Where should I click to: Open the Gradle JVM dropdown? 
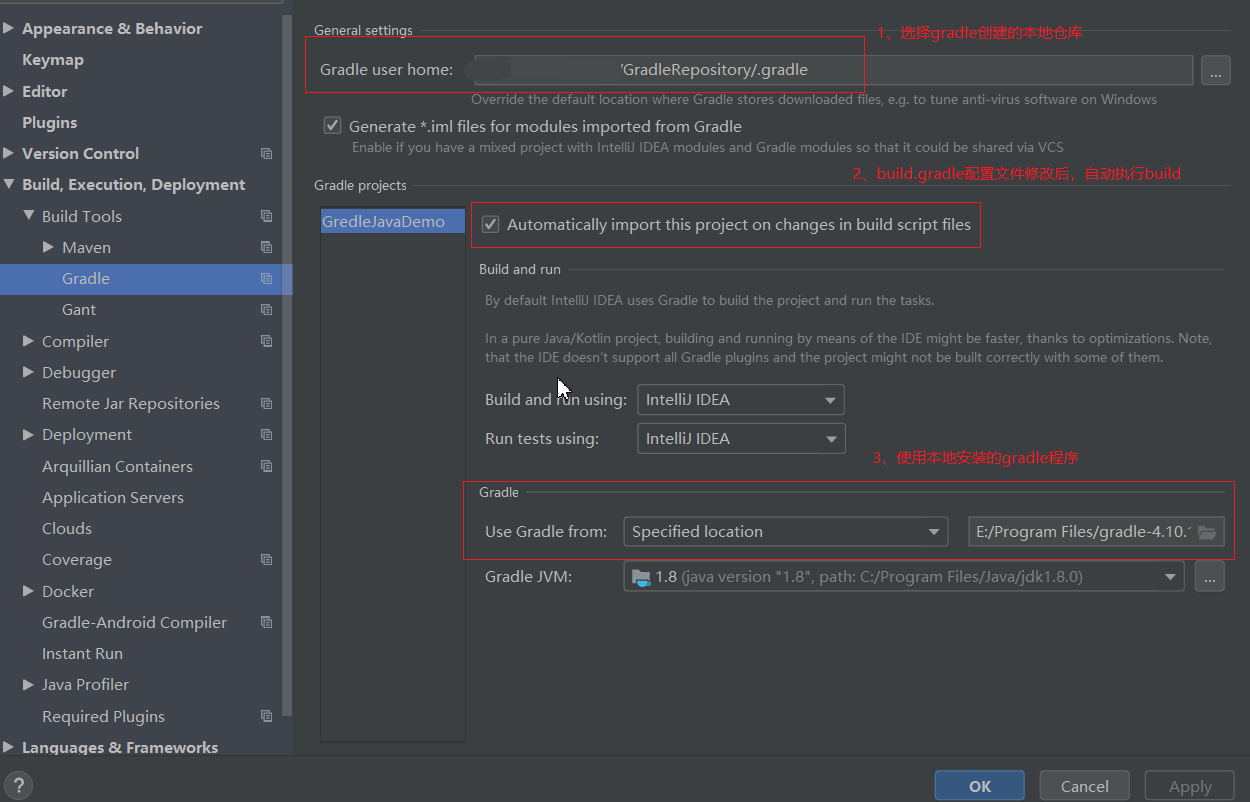[x=904, y=577]
